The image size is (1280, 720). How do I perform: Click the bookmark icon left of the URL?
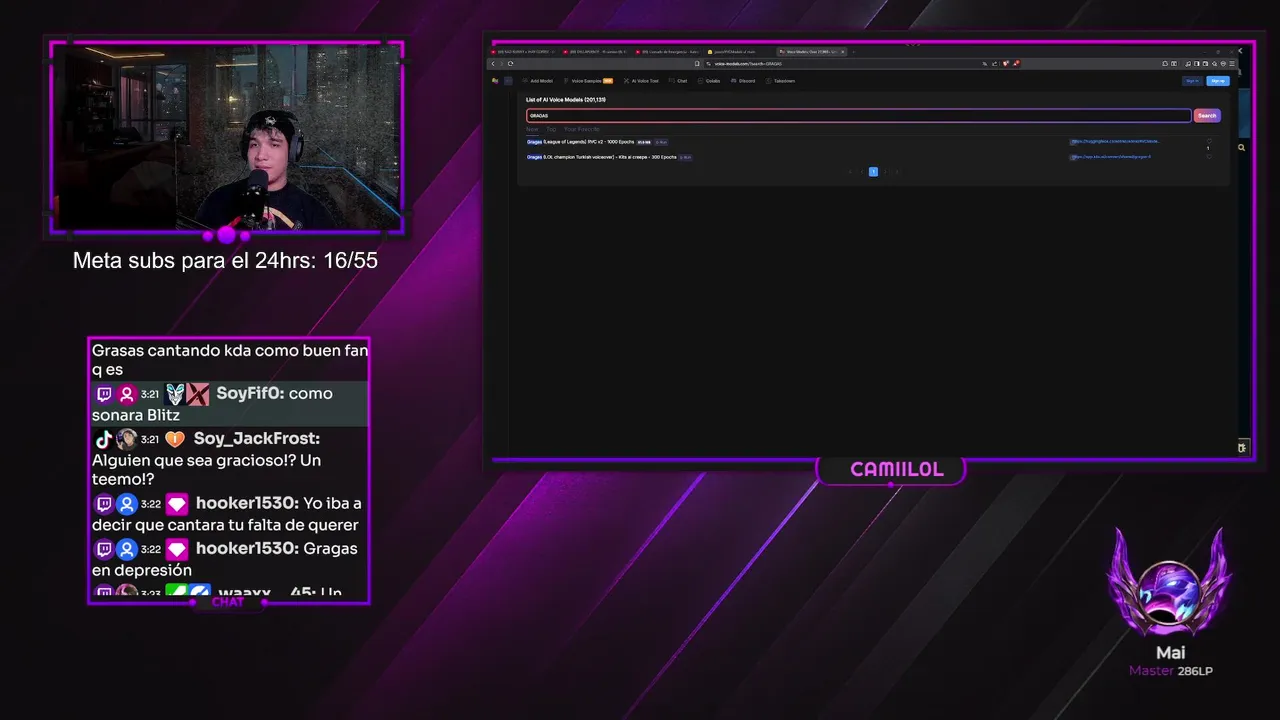[697, 63]
